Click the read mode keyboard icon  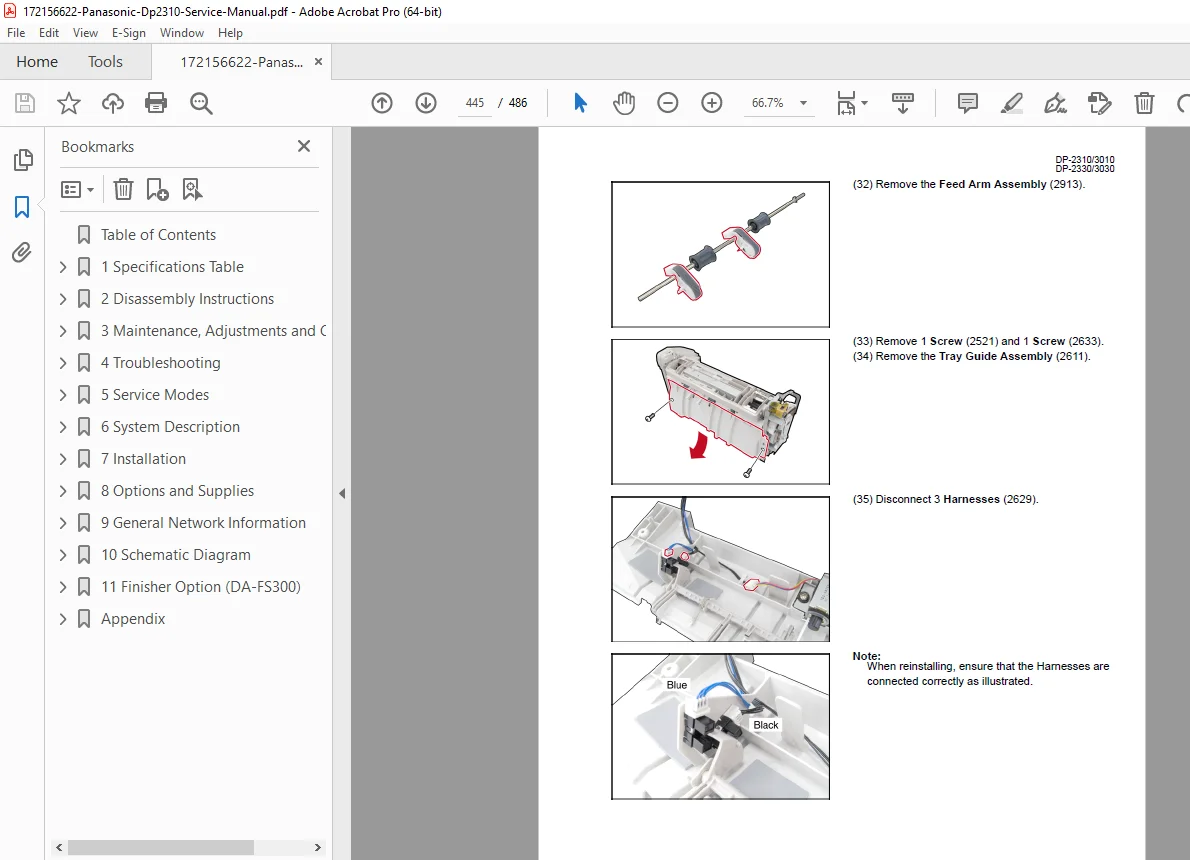[x=902, y=102]
